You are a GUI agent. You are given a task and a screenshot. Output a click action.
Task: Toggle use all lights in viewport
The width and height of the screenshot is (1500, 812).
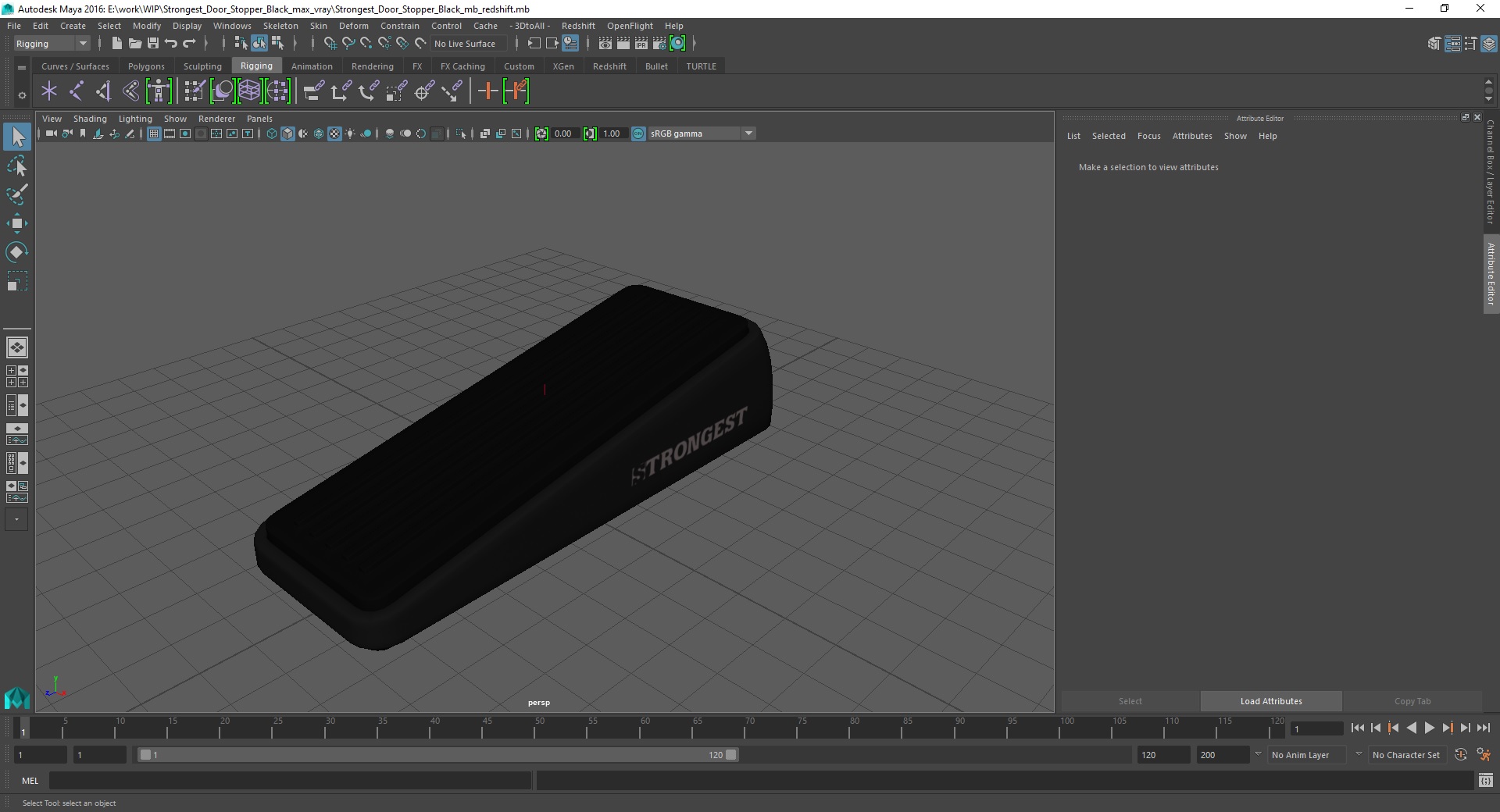(x=350, y=134)
